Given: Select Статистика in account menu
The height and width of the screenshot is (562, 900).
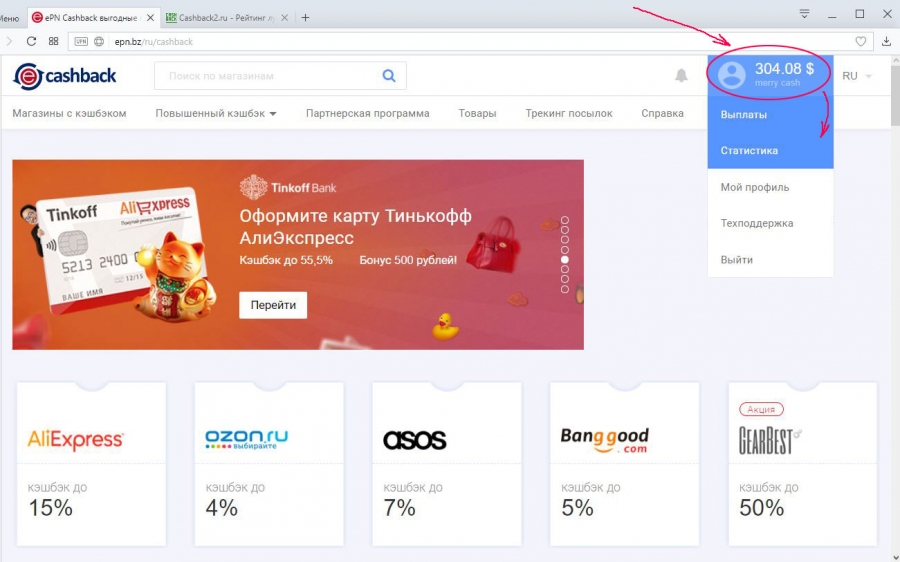Looking at the screenshot, I should (770, 150).
